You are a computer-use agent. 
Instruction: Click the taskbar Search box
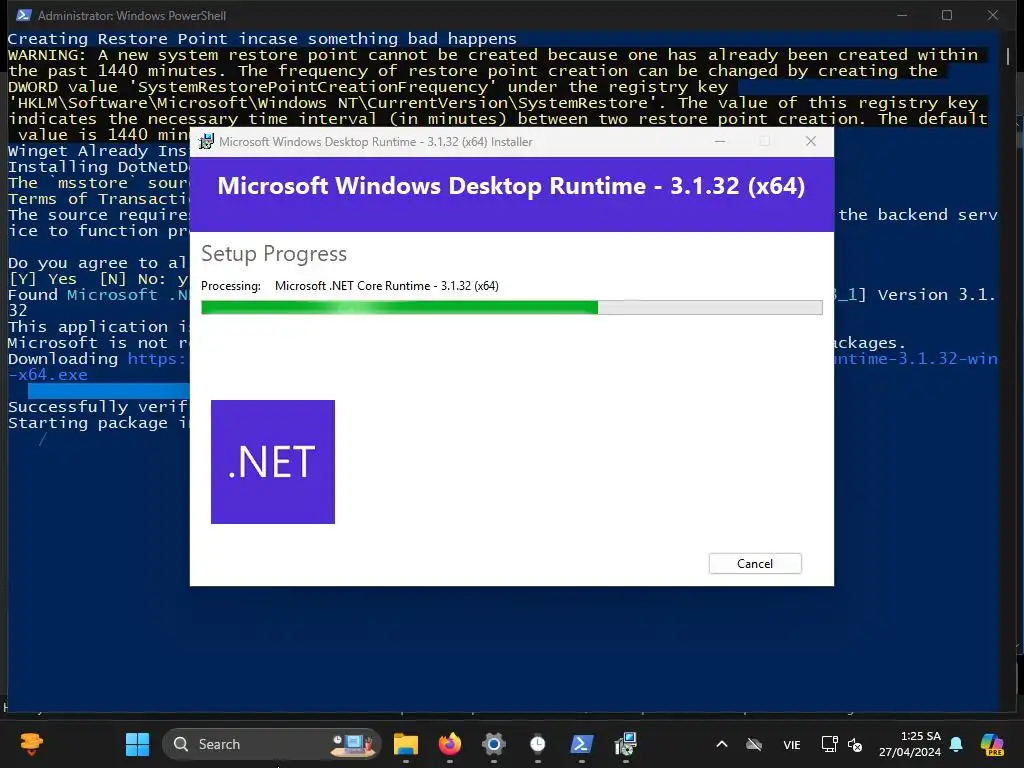click(x=271, y=744)
